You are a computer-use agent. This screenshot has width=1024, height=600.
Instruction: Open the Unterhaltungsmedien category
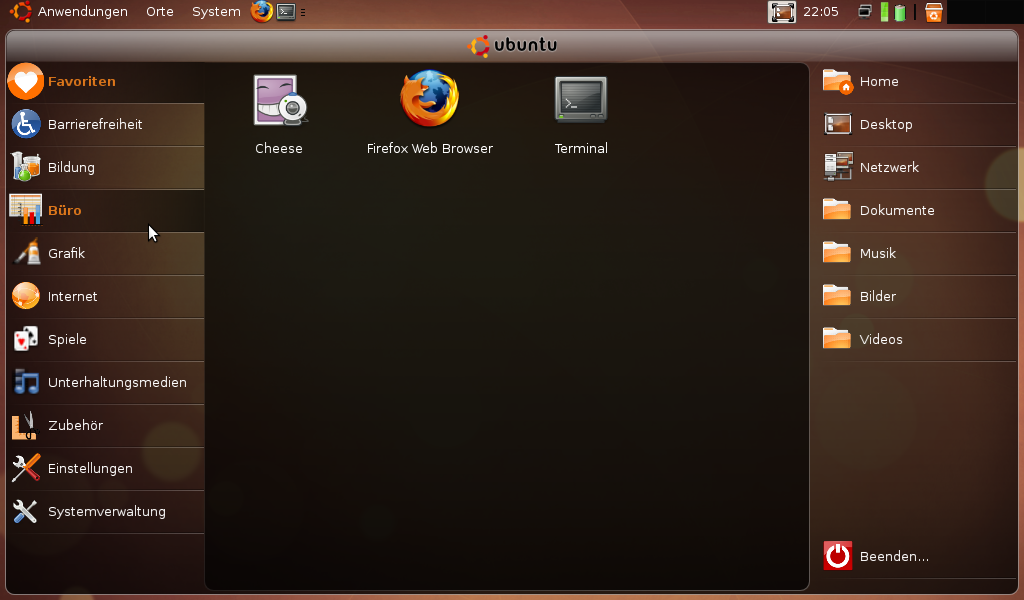pos(105,383)
